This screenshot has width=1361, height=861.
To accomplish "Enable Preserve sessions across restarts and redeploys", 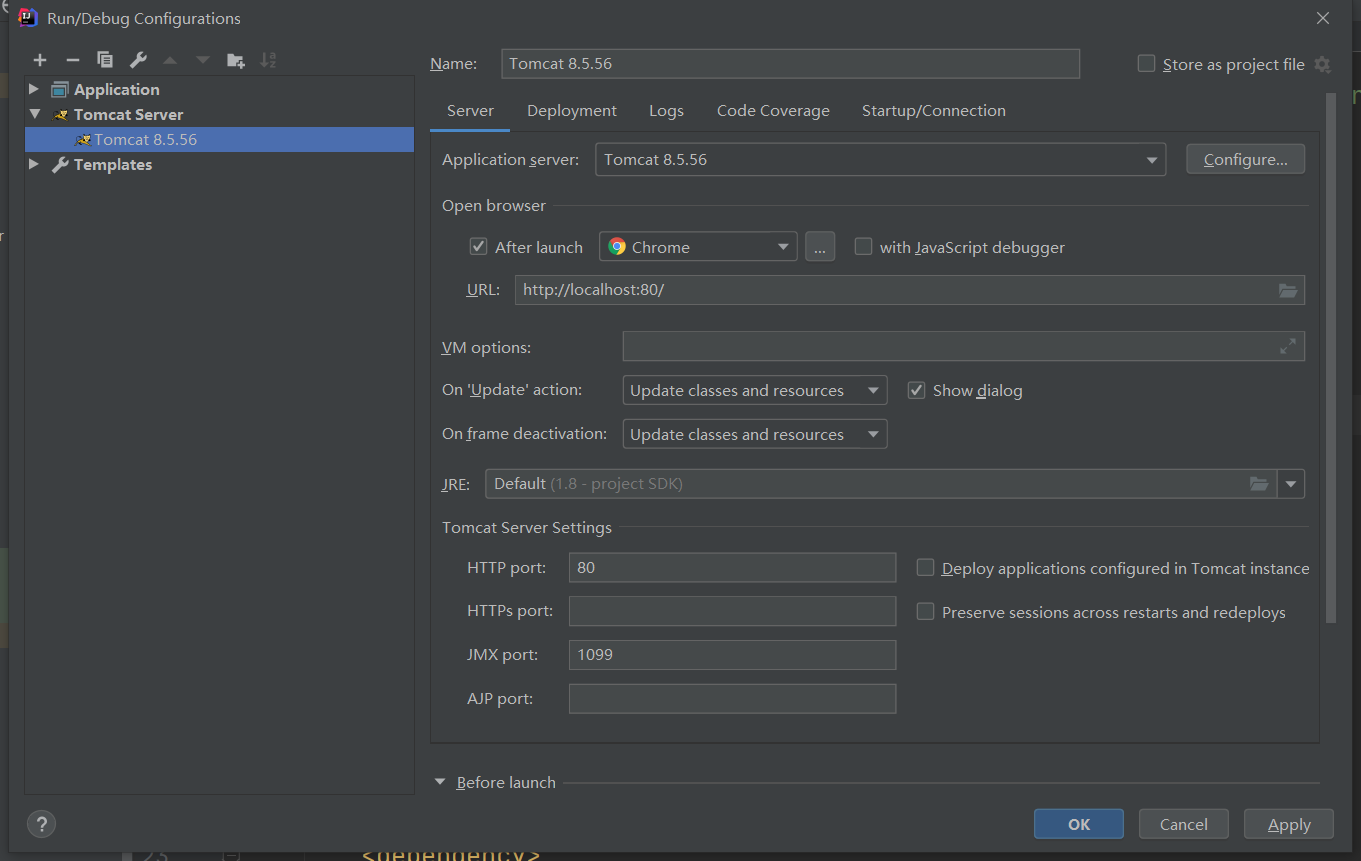I will tap(926, 612).
